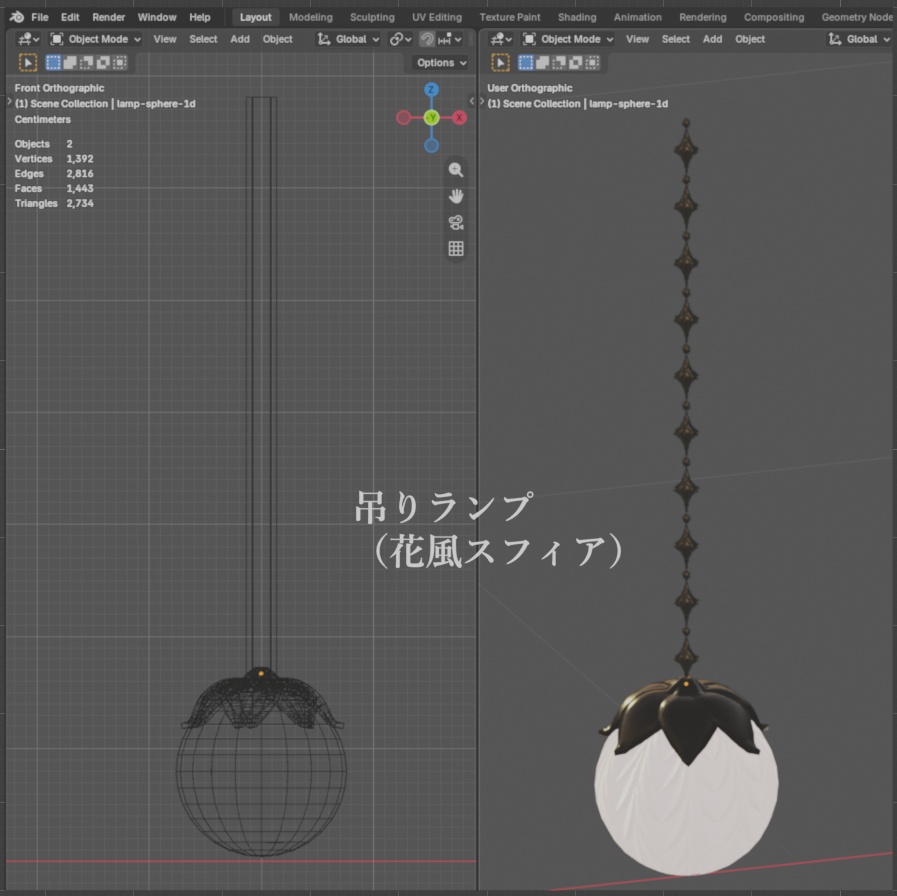897x896 pixels.
Task: Switch to the Sculpting workspace tab
Action: [372, 17]
